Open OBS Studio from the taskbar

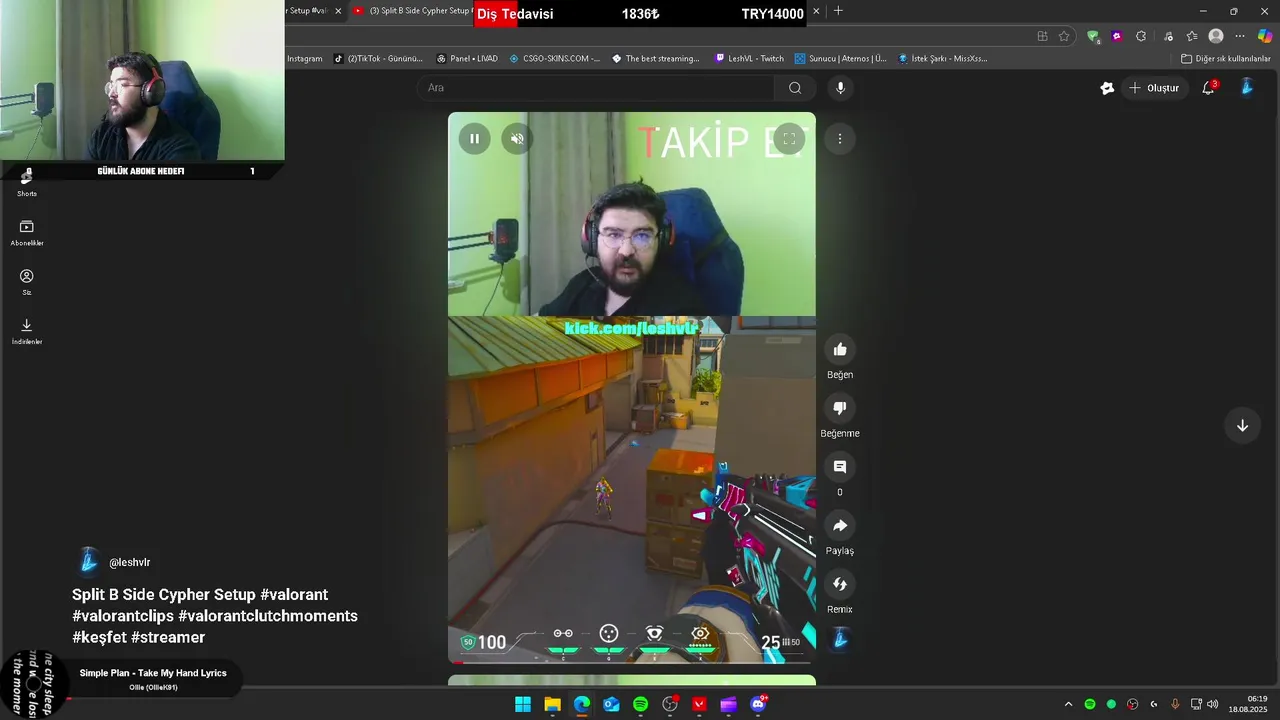pos(670,704)
